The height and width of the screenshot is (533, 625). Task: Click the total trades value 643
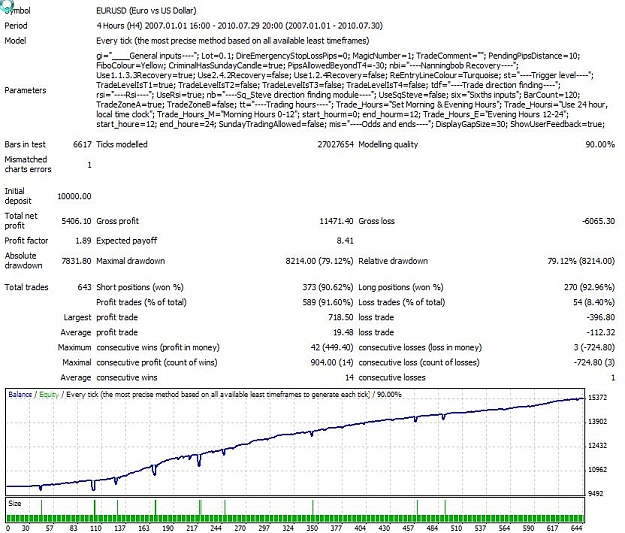tap(85, 287)
